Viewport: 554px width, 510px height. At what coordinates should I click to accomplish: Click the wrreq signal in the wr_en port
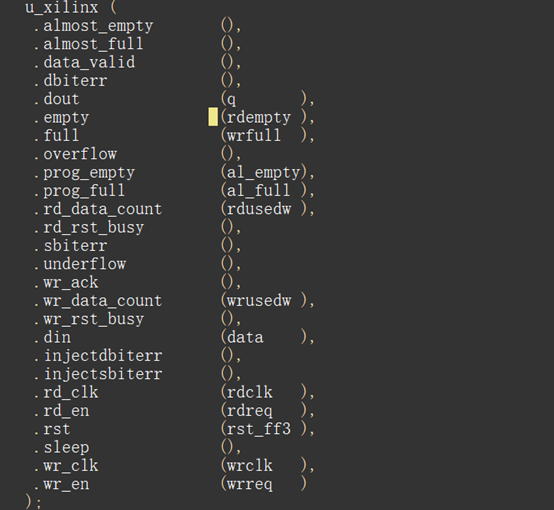pos(250,485)
